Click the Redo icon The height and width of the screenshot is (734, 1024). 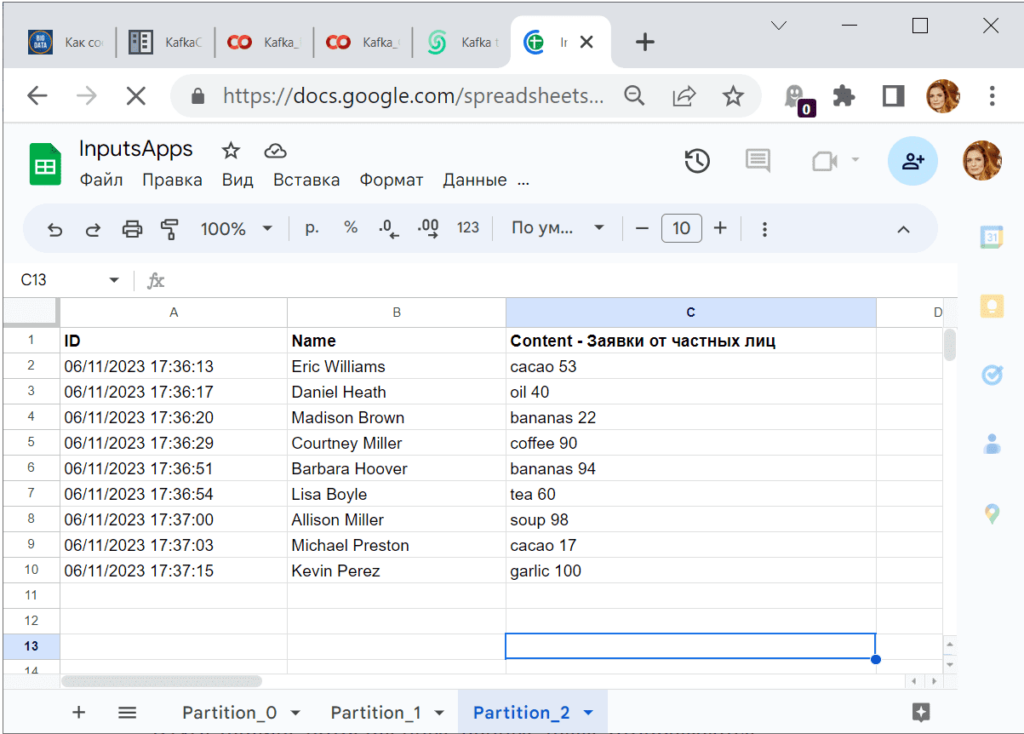(x=92, y=228)
